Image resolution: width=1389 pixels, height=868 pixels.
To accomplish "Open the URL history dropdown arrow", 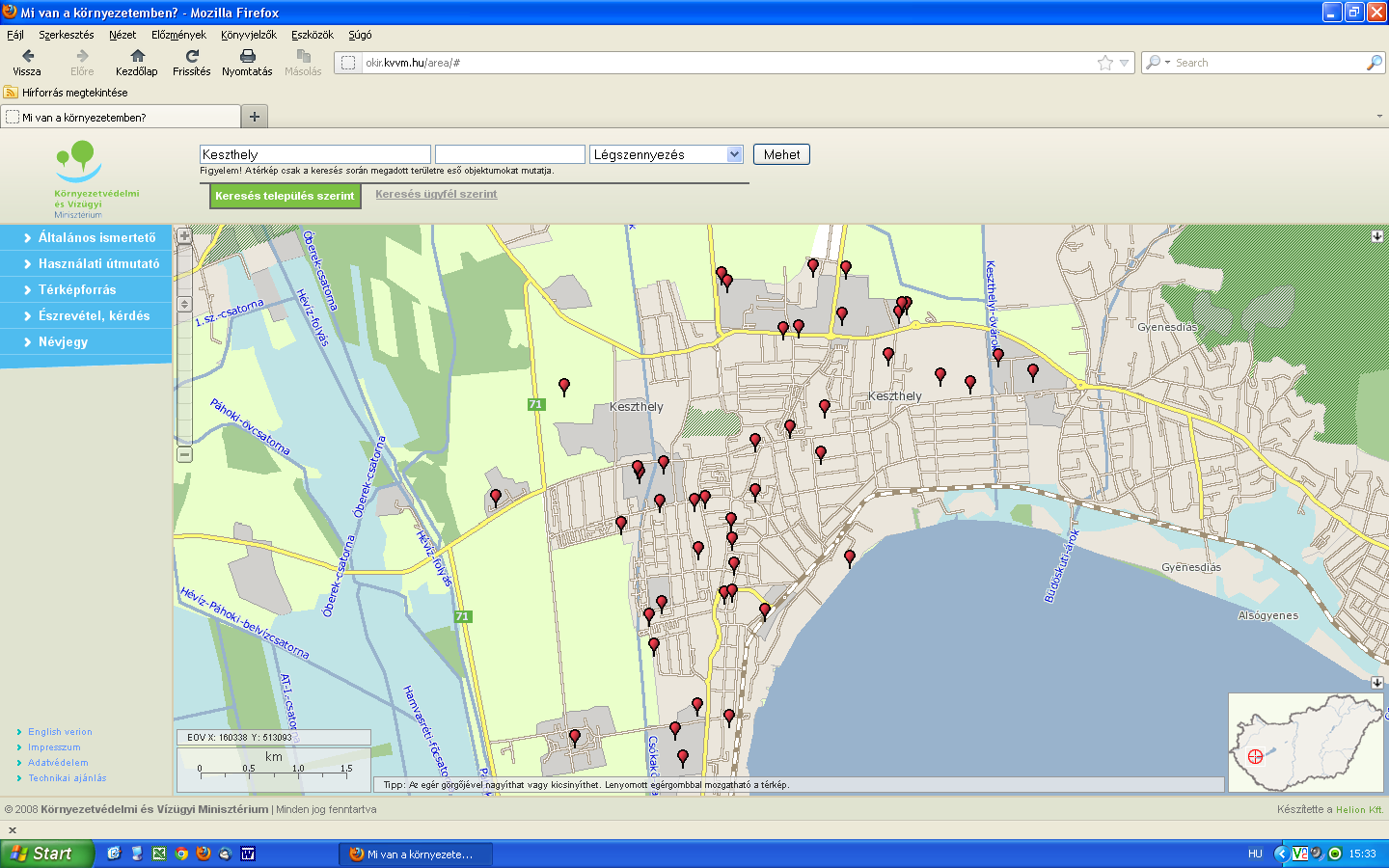I will click(1124, 63).
